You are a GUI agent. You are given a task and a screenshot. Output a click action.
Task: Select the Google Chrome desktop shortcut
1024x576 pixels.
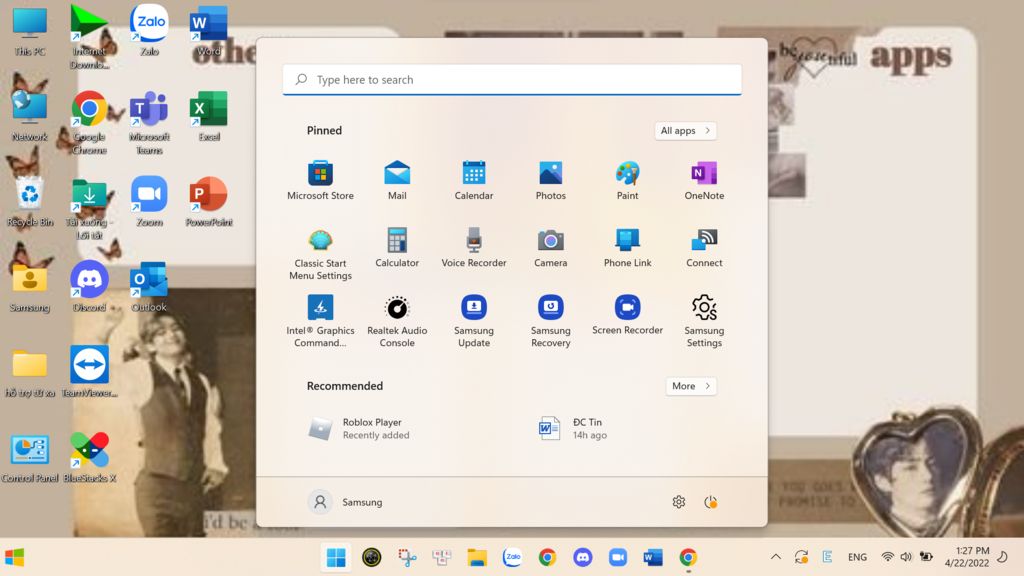89,123
